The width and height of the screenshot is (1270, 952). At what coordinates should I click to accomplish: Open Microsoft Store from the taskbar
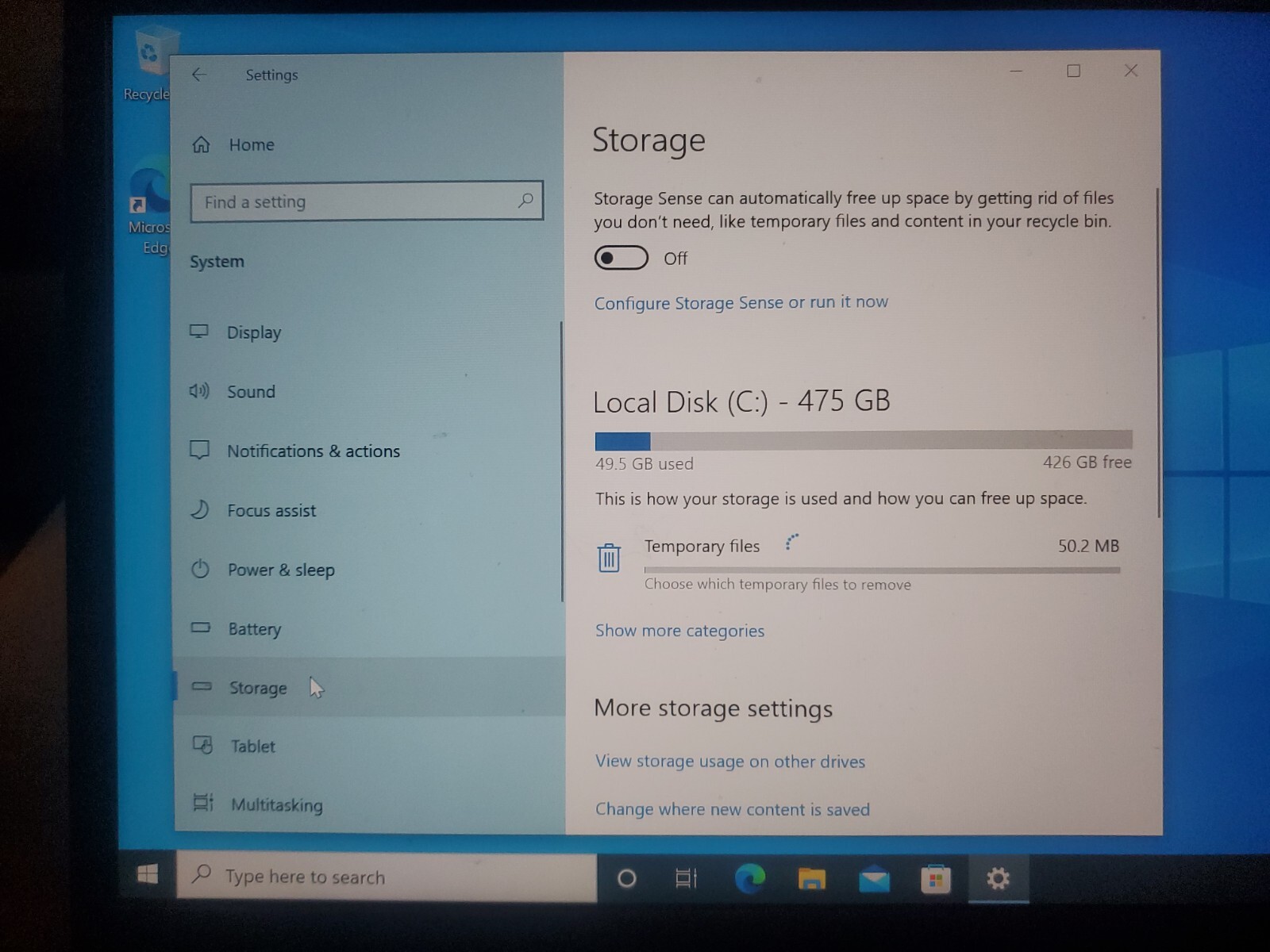coord(936,880)
